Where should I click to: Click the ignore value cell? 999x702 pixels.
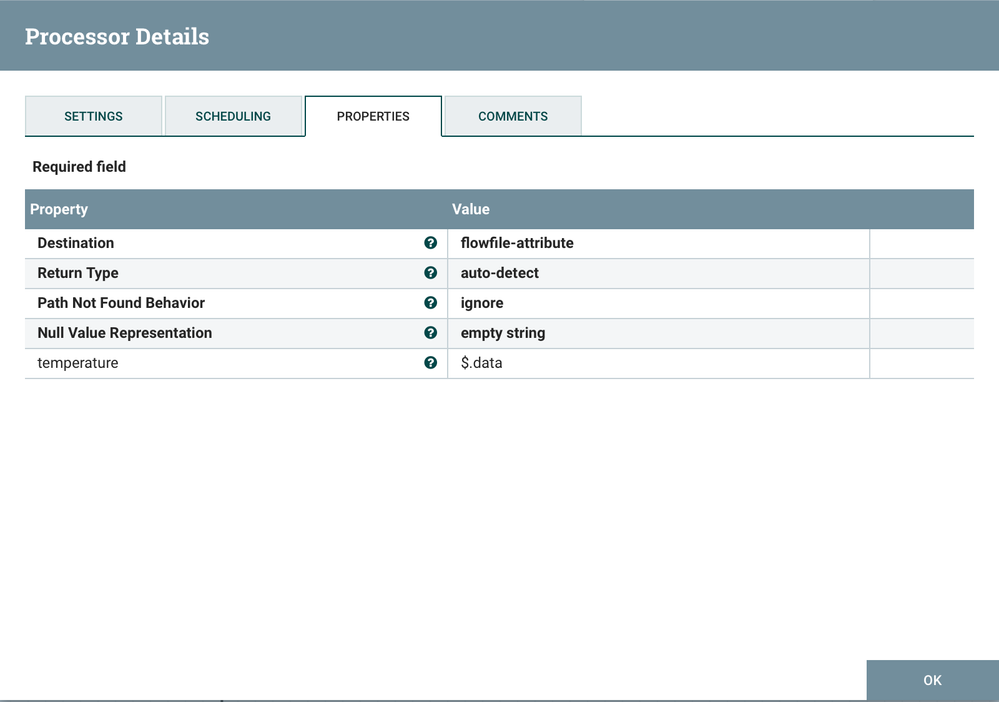[659, 303]
